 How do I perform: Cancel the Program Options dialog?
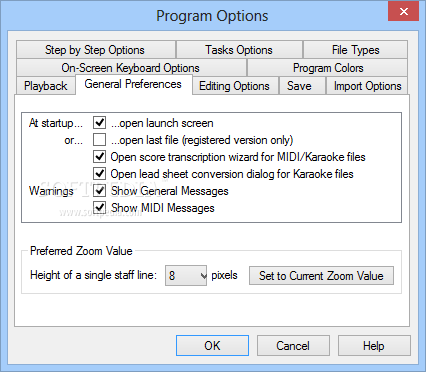[293, 346]
